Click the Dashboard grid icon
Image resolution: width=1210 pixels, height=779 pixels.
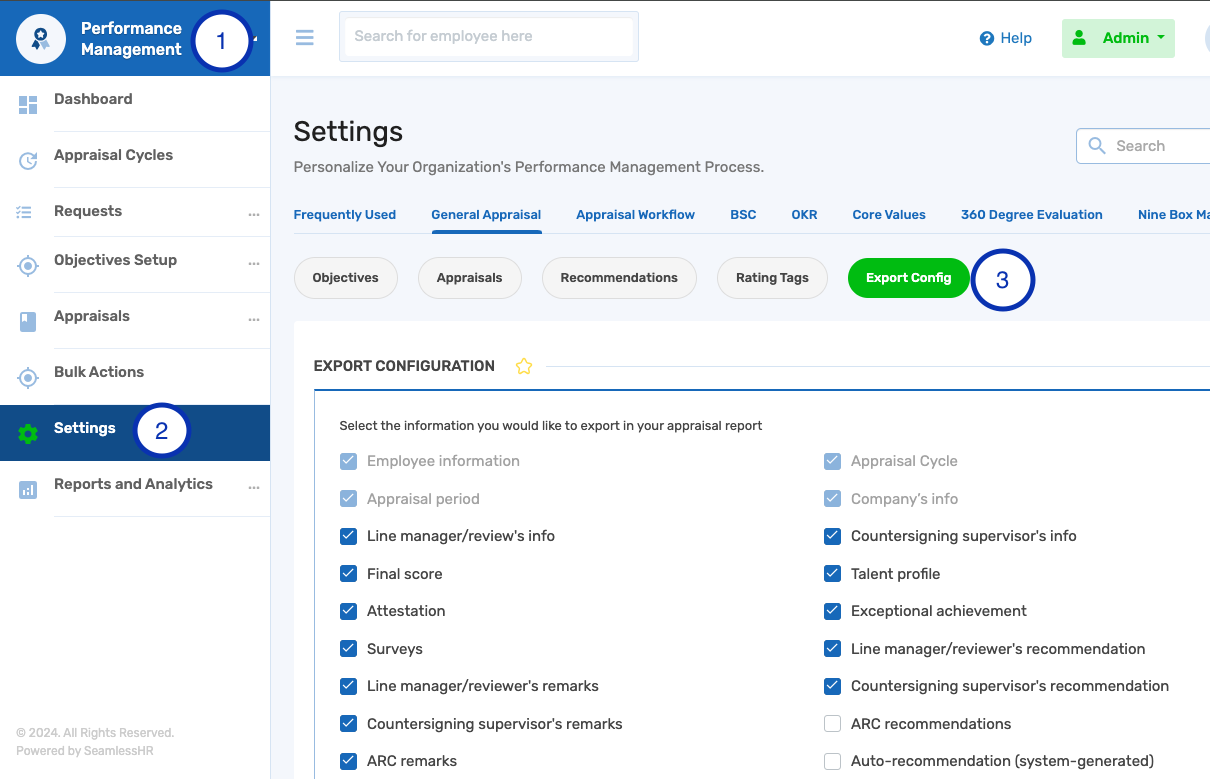click(x=28, y=105)
